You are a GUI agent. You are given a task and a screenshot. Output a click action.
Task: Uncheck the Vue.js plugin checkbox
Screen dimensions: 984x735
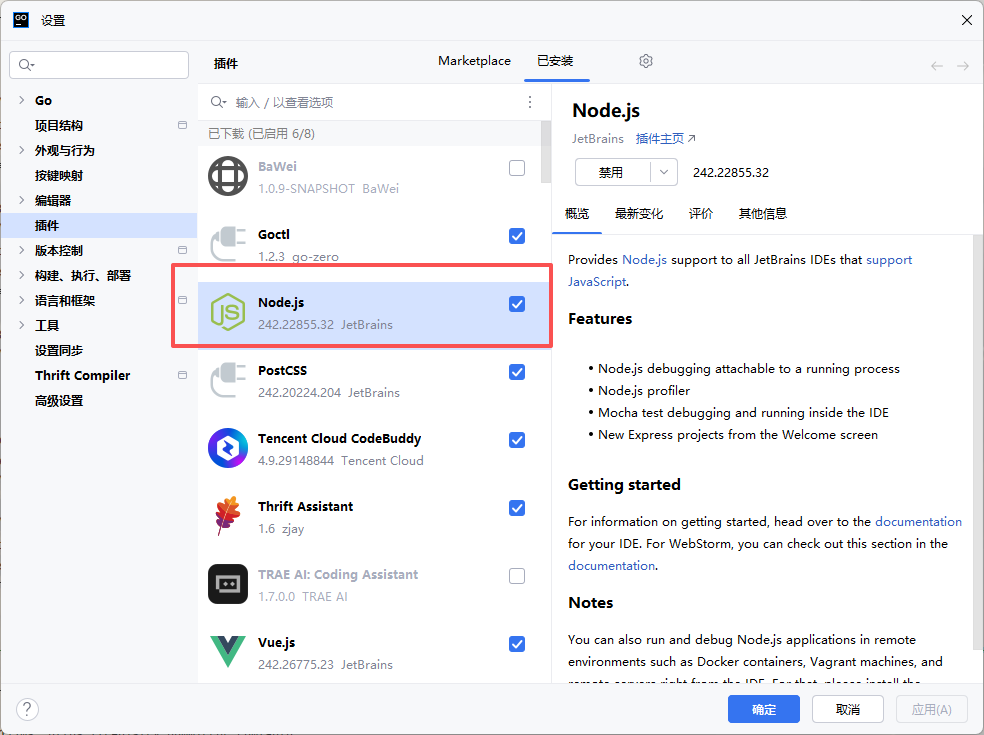(517, 644)
